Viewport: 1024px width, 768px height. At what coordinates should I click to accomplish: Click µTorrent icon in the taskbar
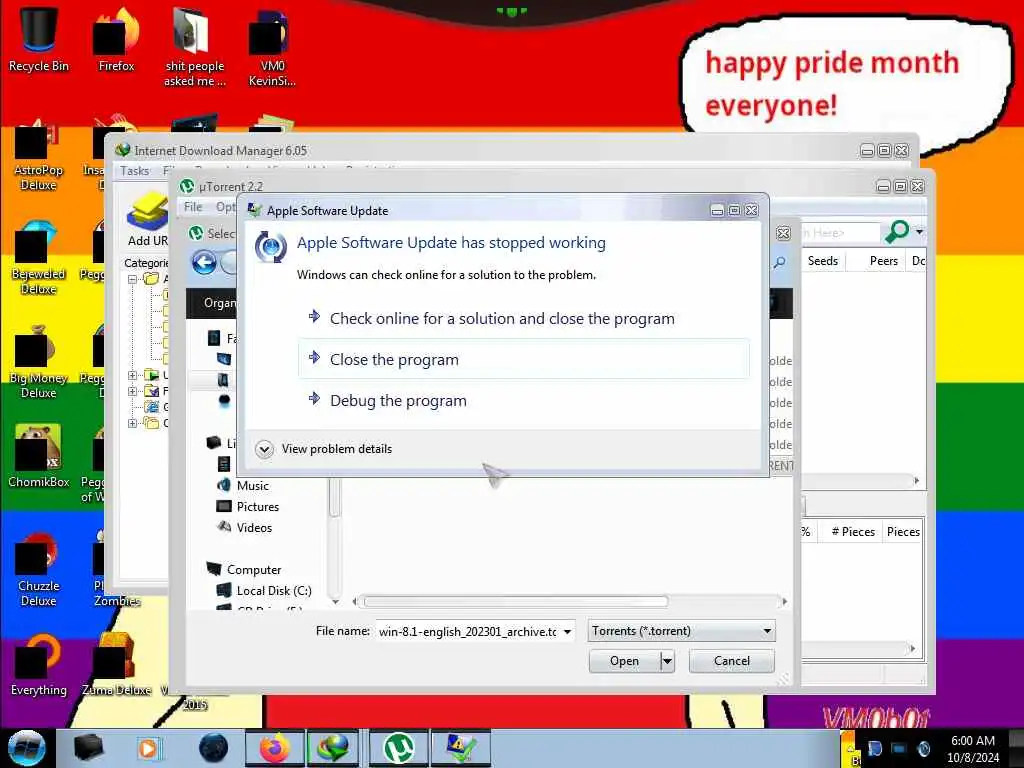pyautogui.click(x=398, y=748)
